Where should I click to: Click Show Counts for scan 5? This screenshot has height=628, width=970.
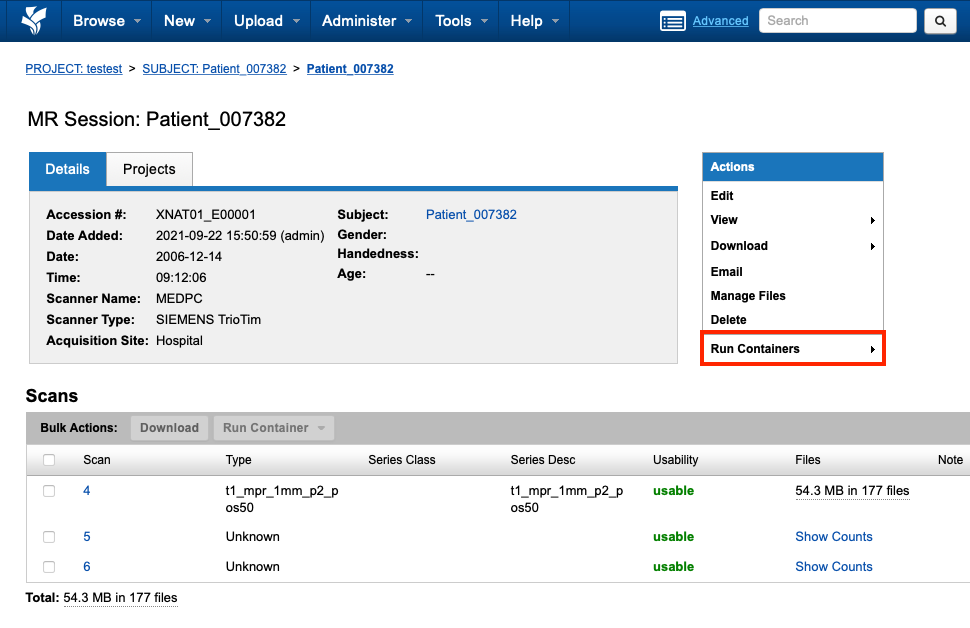833,537
